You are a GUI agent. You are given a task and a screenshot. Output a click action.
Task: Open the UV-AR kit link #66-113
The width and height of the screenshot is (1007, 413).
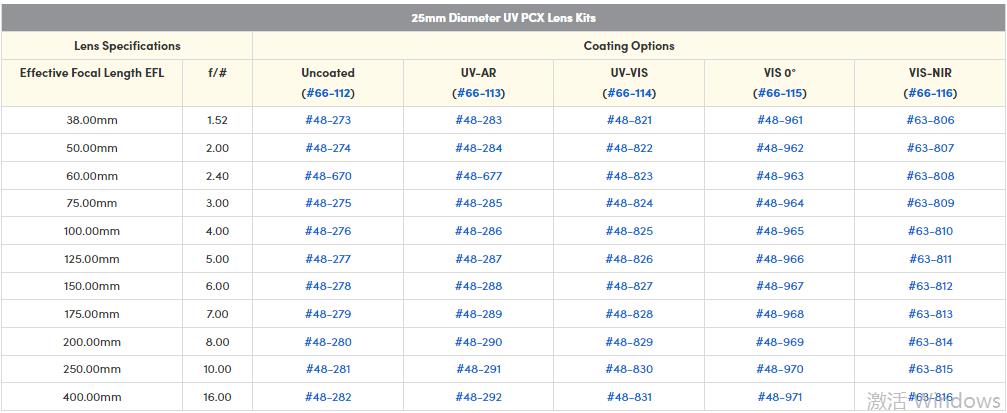[478, 93]
